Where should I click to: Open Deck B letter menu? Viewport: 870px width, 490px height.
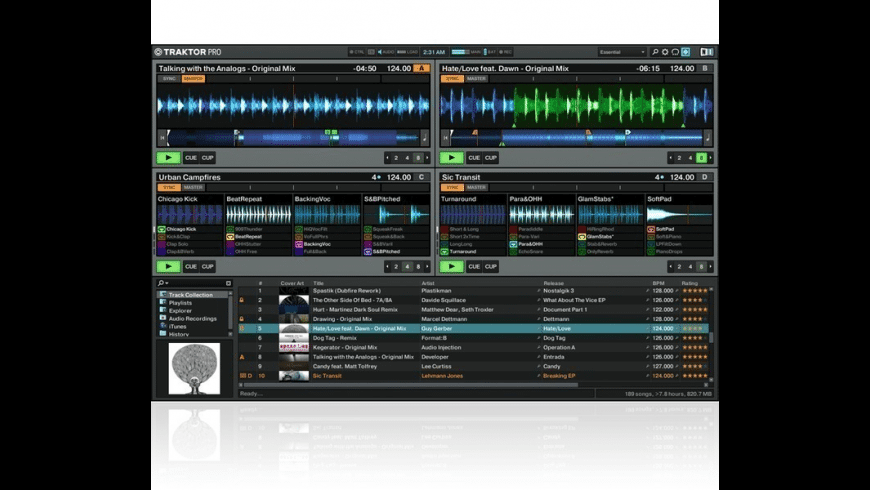coord(705,68)
